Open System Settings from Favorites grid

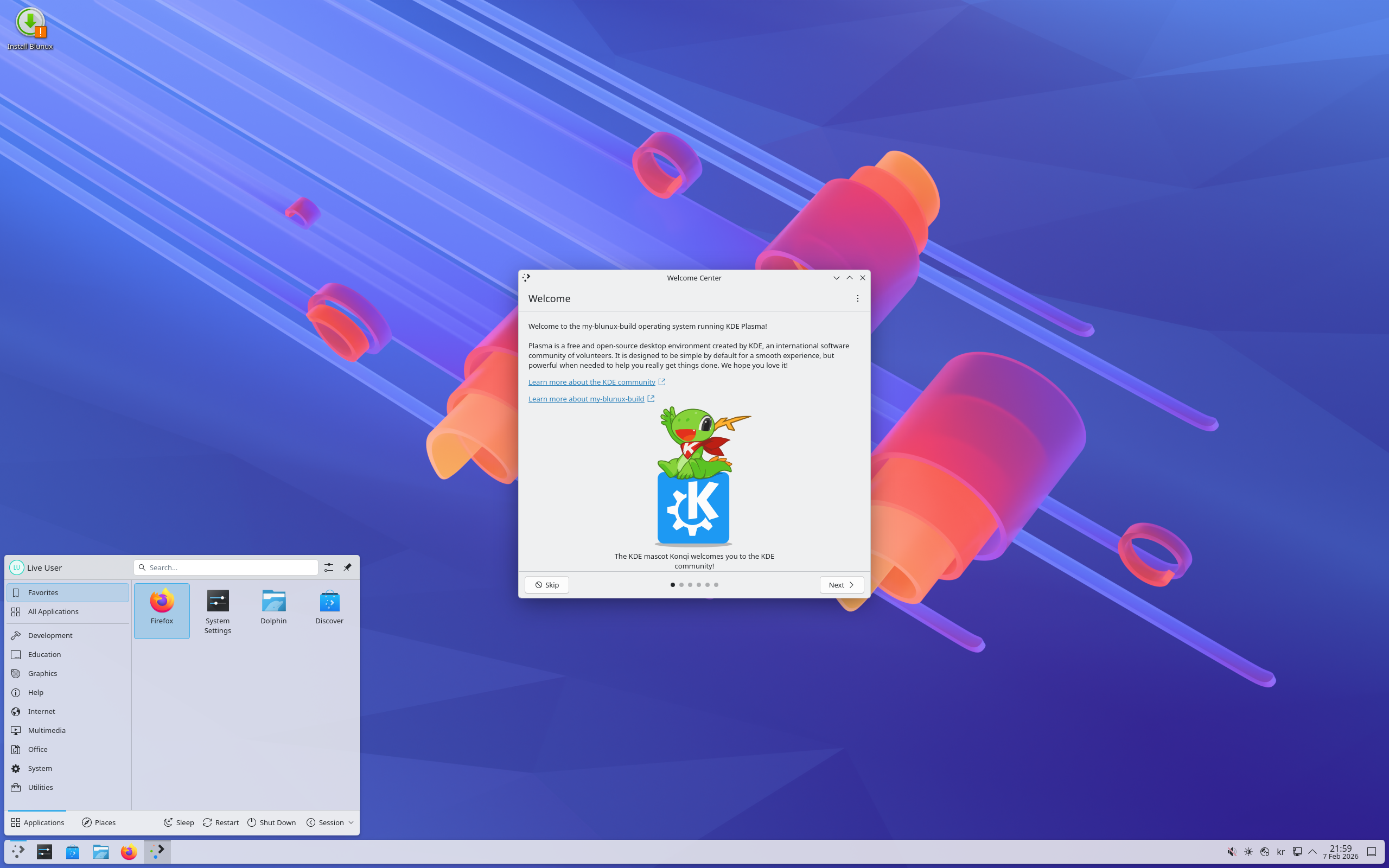(x=218, y=610)
